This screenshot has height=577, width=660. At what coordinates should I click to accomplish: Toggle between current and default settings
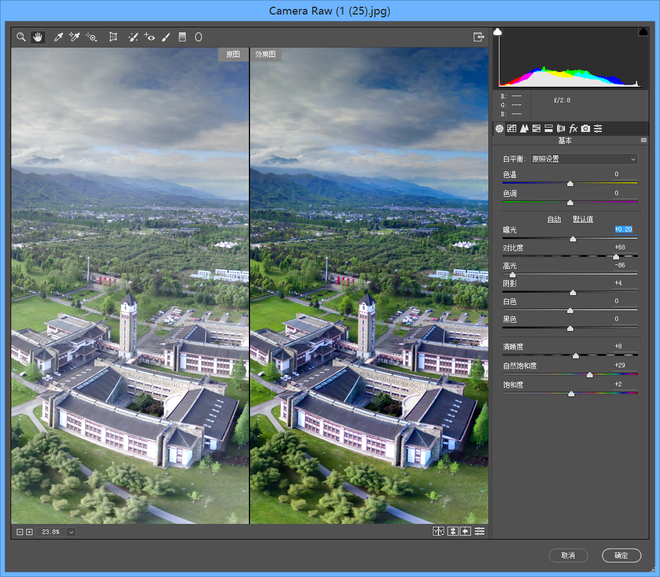point(479,531)
